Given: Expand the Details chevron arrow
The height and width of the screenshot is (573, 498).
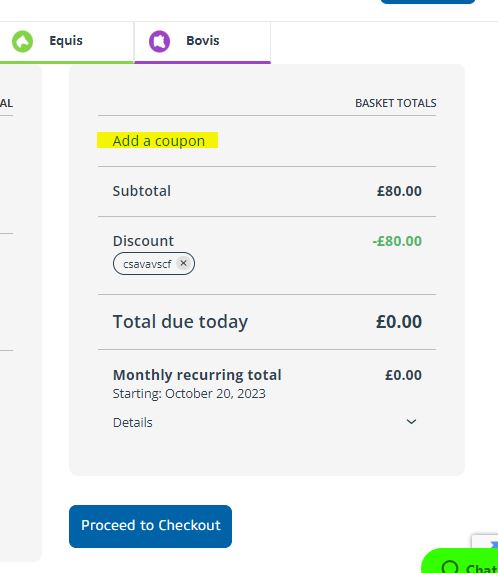Looking at the screenshot, I should tap(411, 422).
